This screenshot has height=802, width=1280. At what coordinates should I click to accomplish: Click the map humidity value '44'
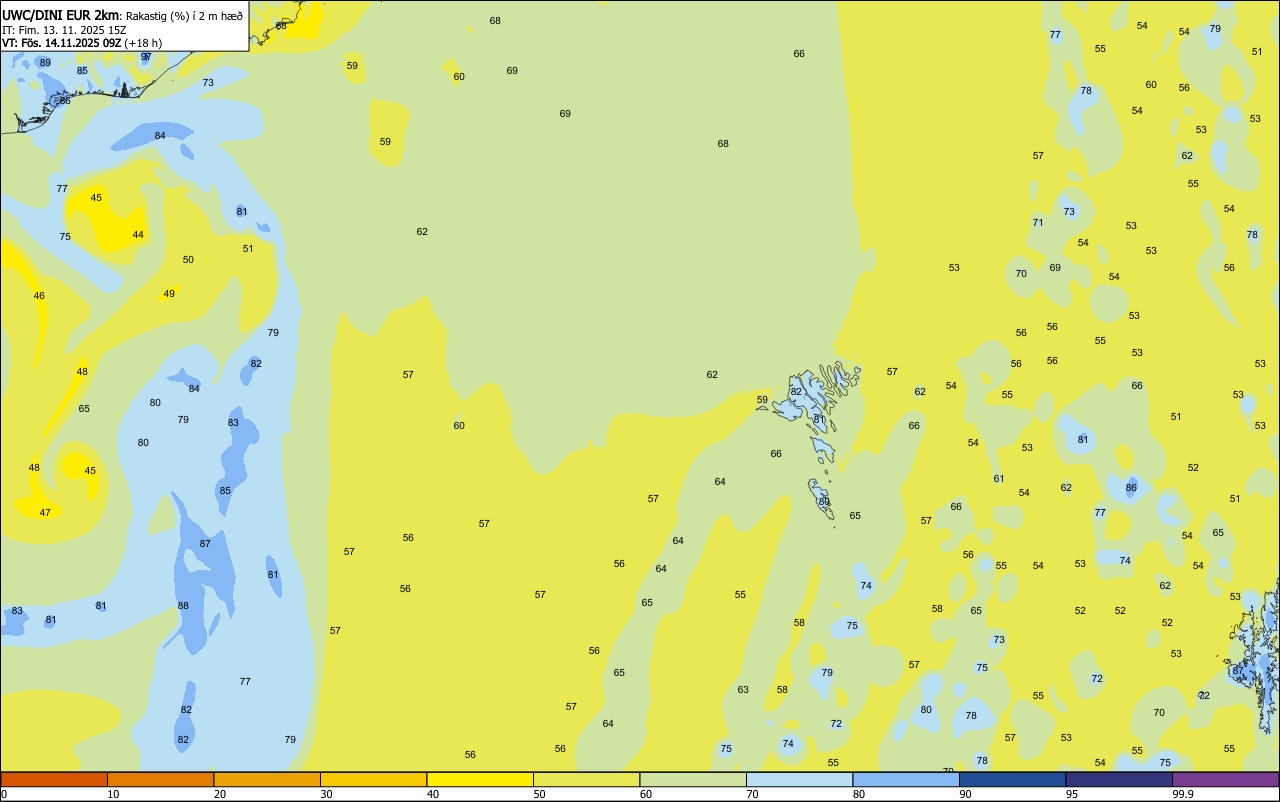coord(138,235)
